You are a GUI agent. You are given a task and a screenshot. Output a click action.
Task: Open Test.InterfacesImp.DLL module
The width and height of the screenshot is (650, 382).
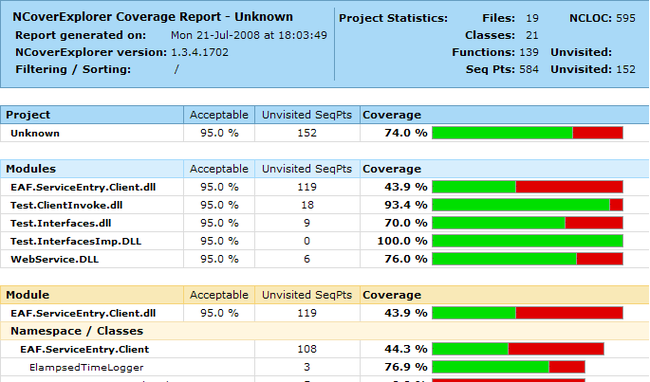pyautogui.click(x=76, y=241)
